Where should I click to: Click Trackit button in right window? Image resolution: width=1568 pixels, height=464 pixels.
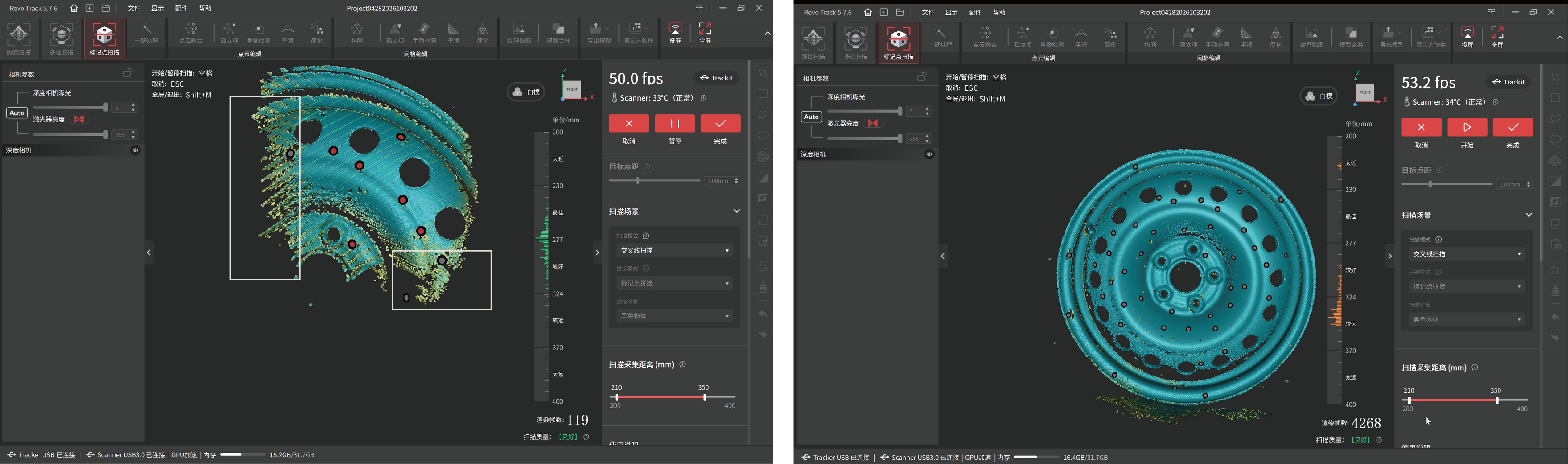click(x=1508, y=82)
